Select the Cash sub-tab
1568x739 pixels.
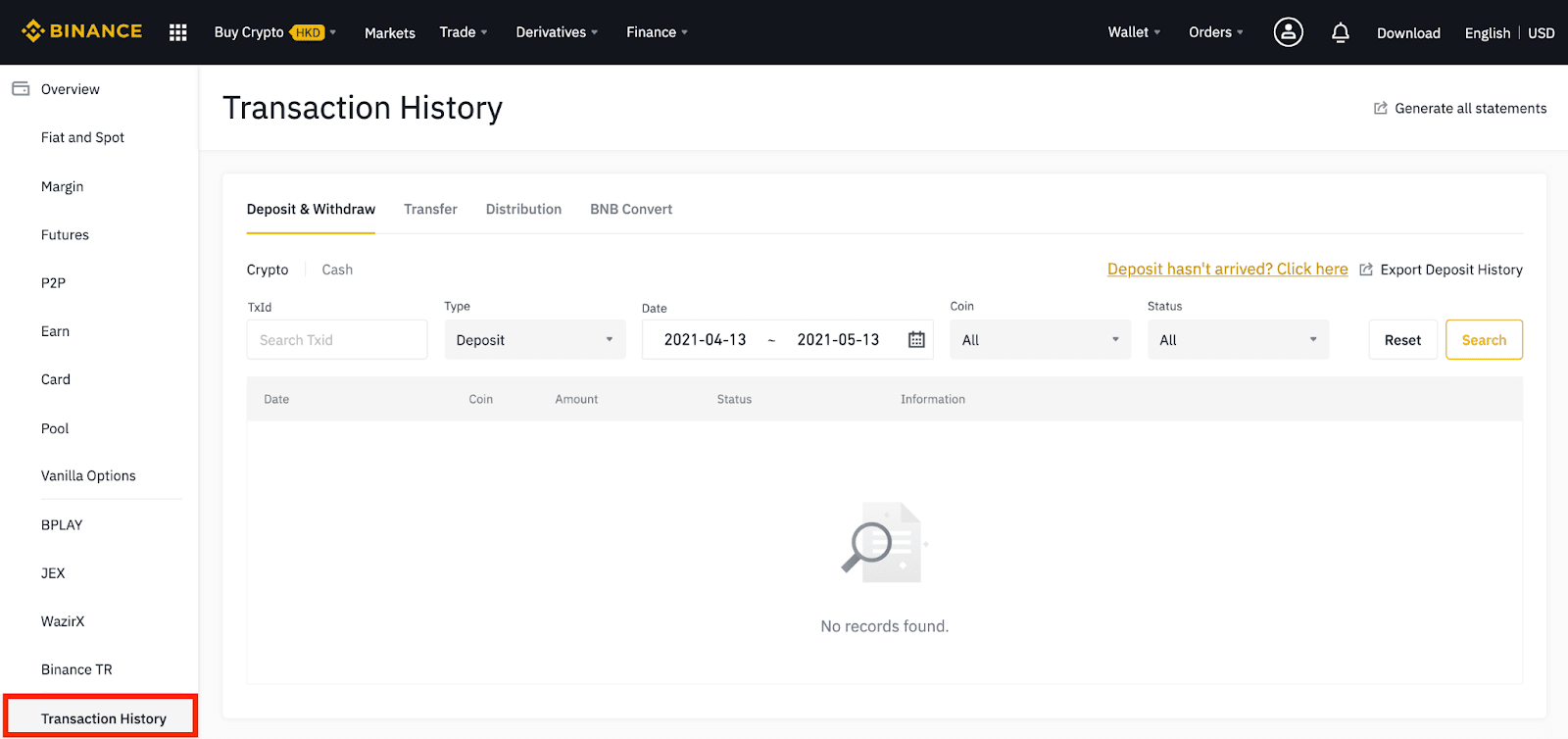coord(337,270)
